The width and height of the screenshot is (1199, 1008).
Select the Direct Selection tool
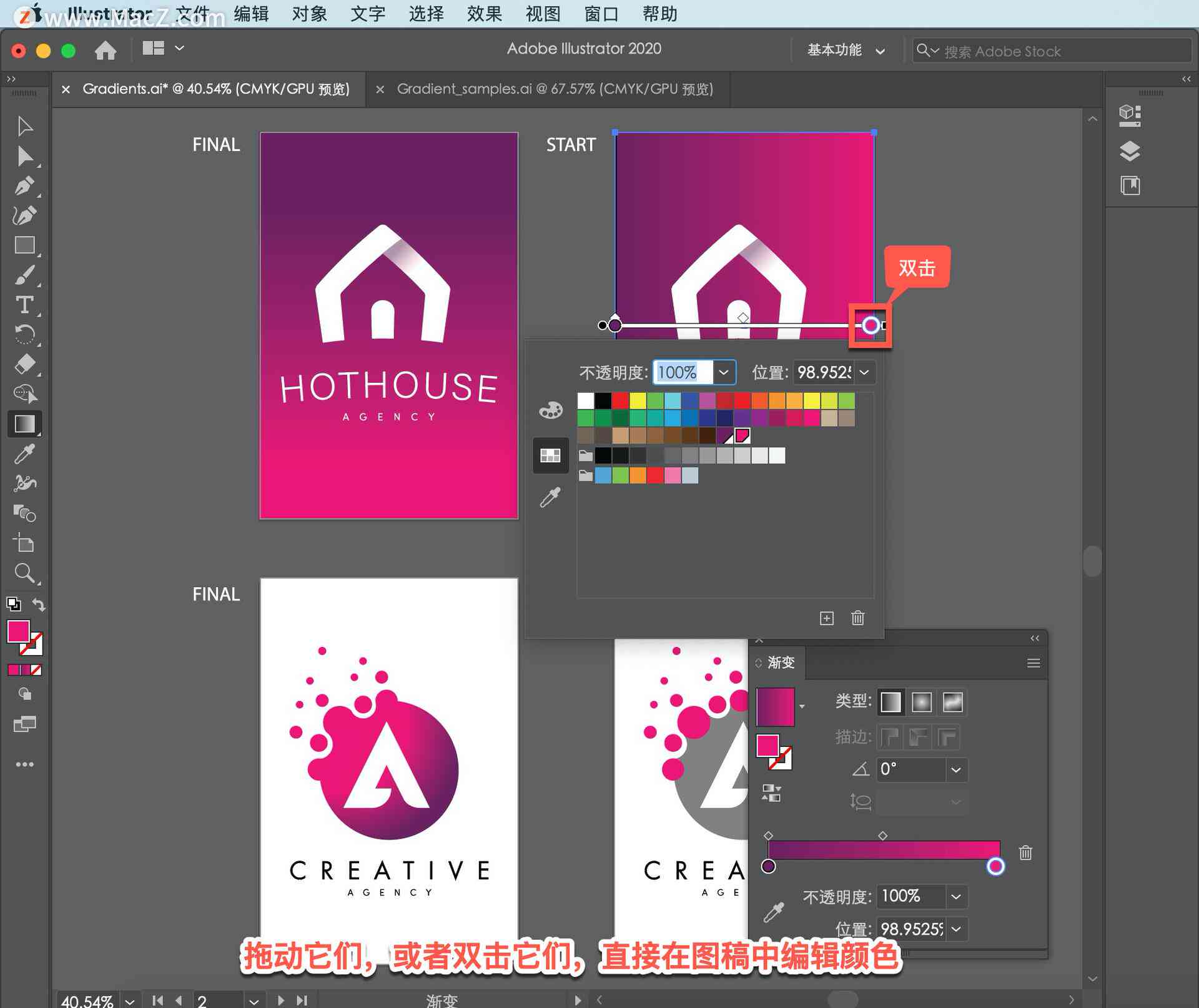(x=25, y=156)
